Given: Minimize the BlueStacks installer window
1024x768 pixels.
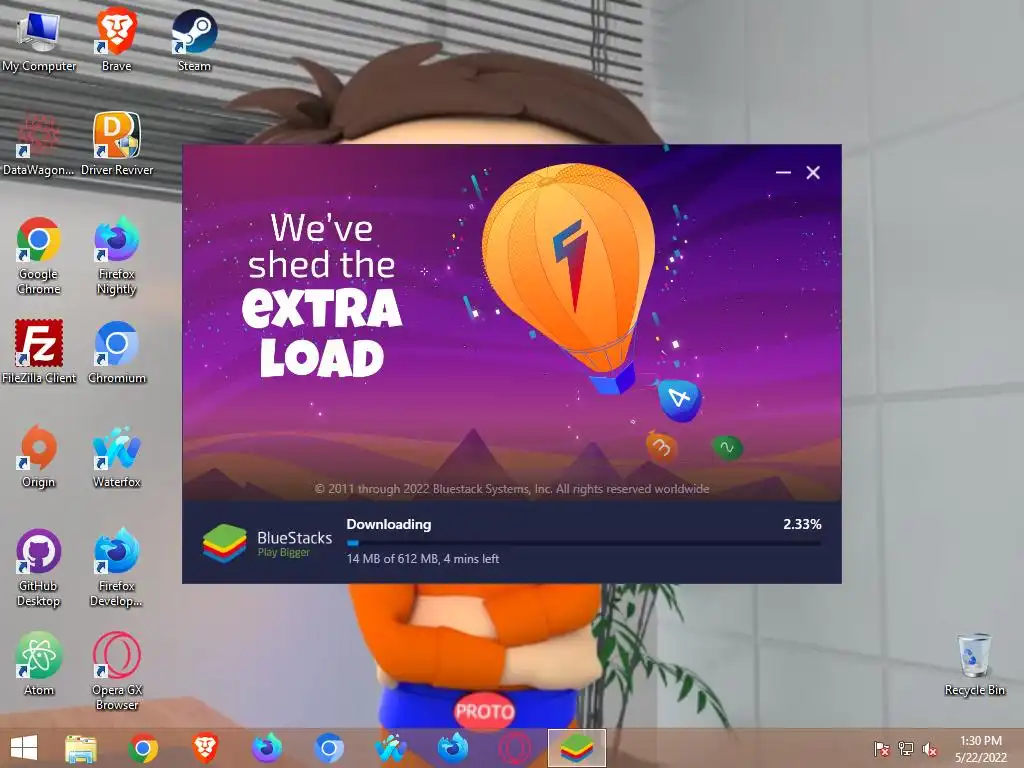Looking at the screenshot, I should pyautogui.click(x=783, y=172).
